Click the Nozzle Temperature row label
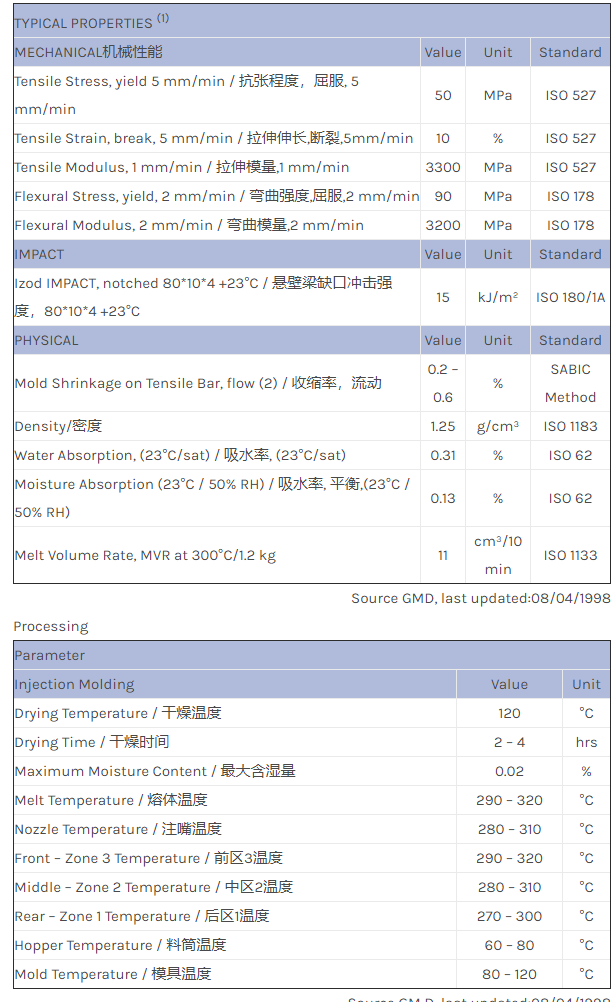This screenshot has height=1002, width=616. point(118,829)
